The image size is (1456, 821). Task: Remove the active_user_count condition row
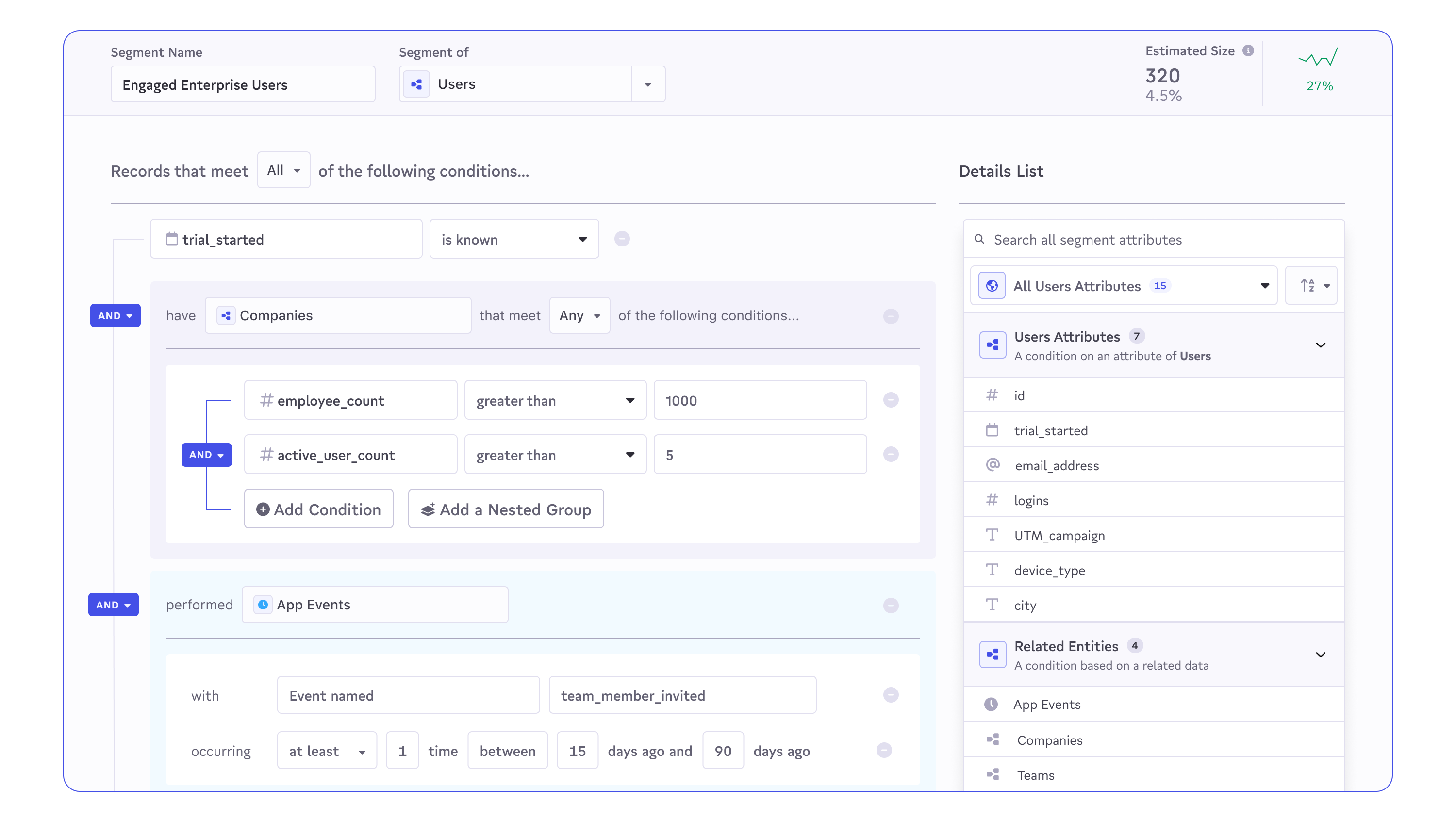[x=891, y=454]
